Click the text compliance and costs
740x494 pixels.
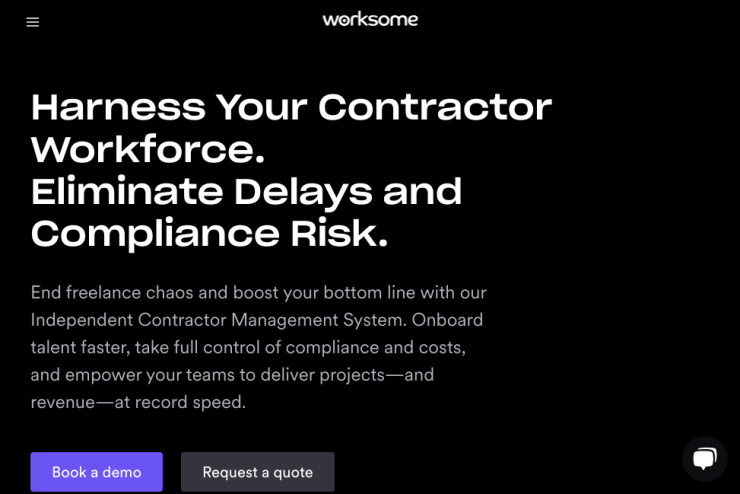(x=376, y=347)
